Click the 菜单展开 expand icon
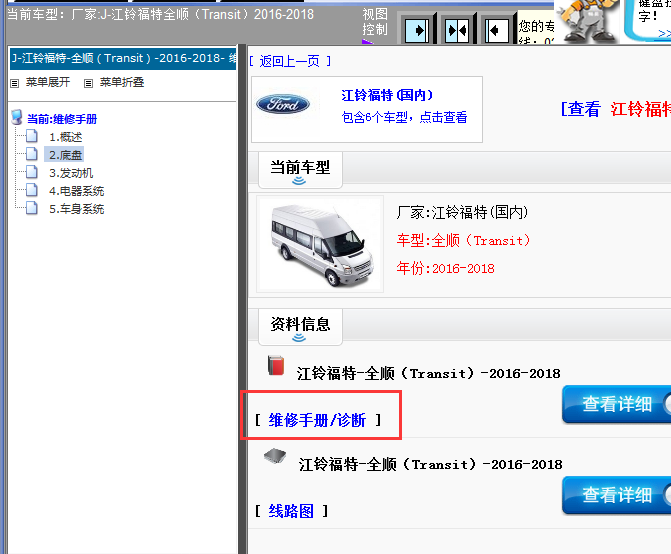 click(15, 83)
